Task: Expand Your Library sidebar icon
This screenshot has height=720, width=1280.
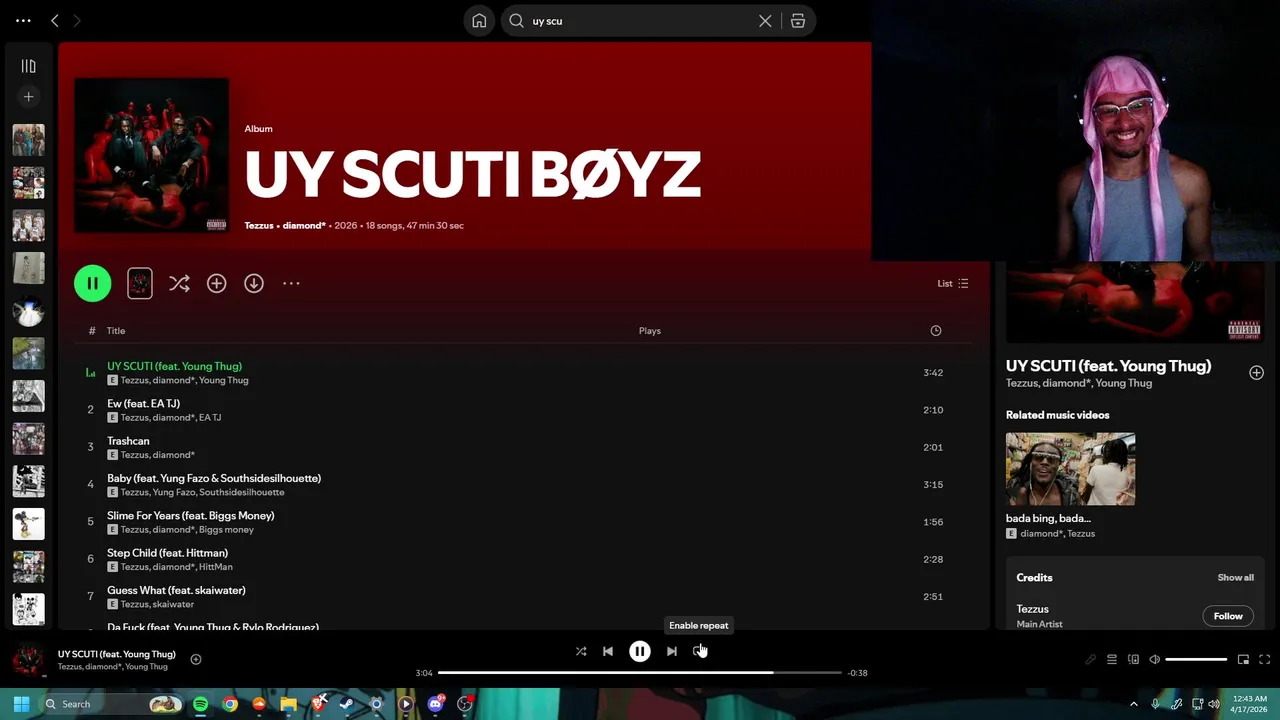Action: click(28, 66)
